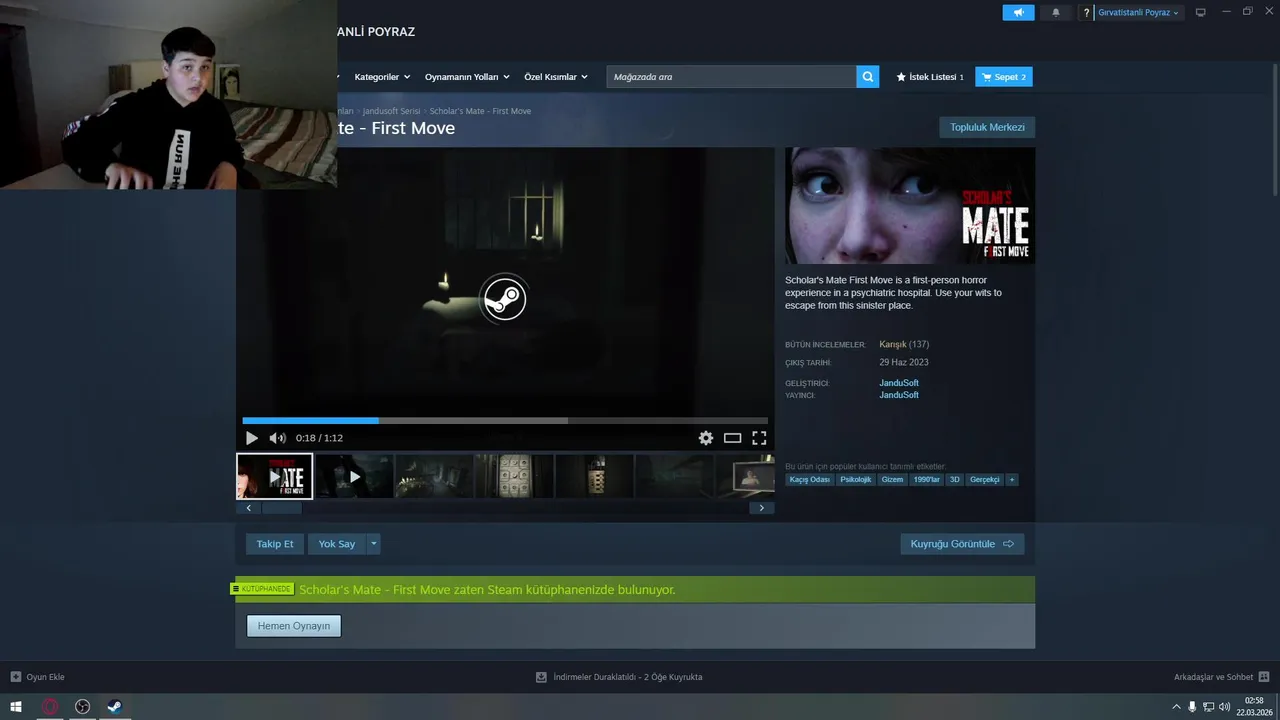
Task: Select the 3D tag
Action: tap(954, 480)
